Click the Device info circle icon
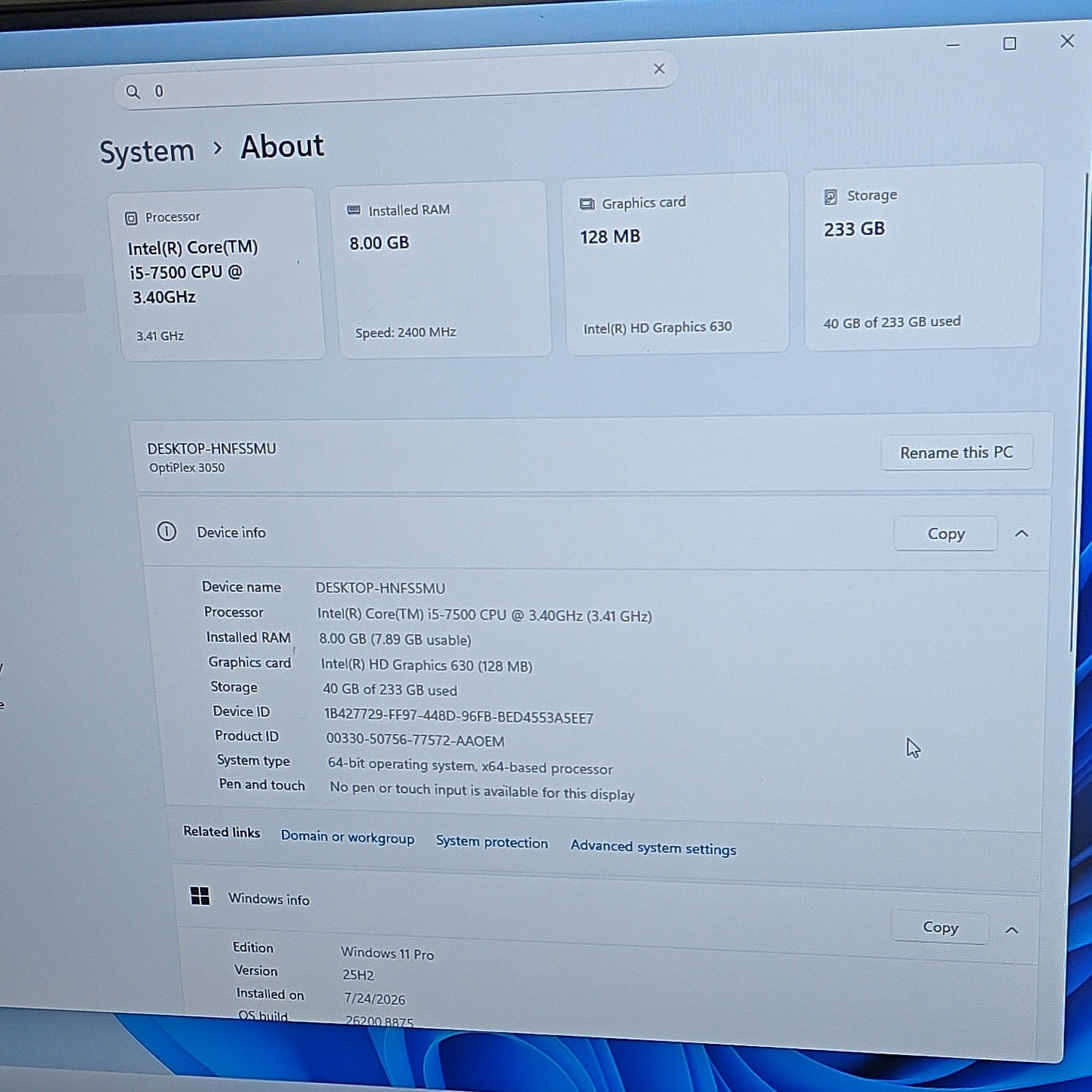This screenshot has height=1092, width=1092. click(x=167, y=531)
